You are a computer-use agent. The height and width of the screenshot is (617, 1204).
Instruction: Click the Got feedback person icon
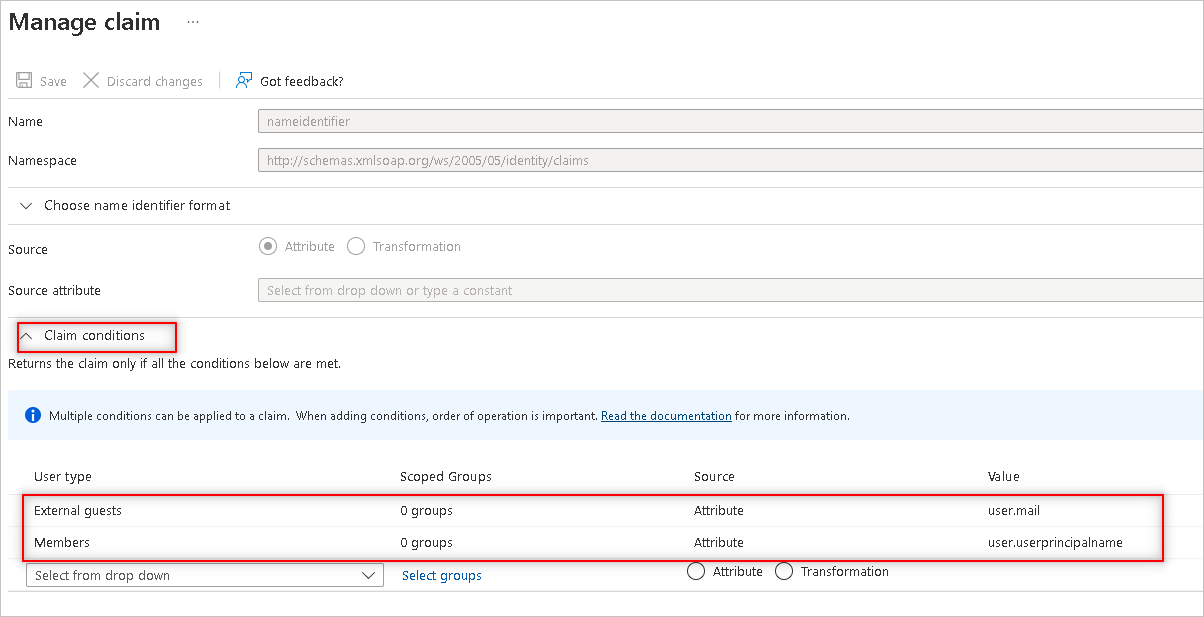(x=244, y=81)
